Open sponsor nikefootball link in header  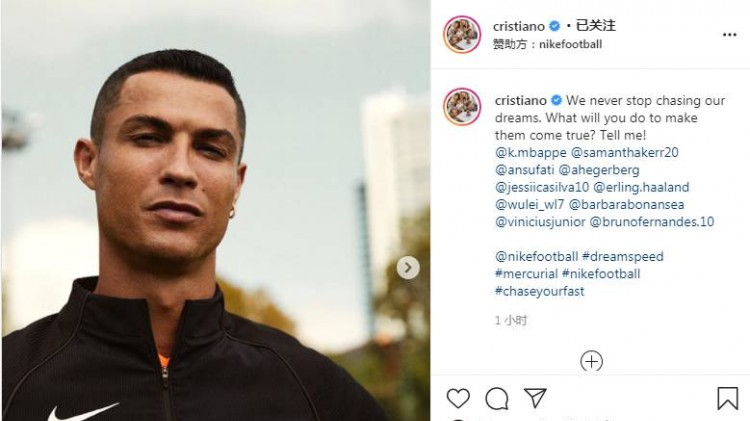pos(570,44)
